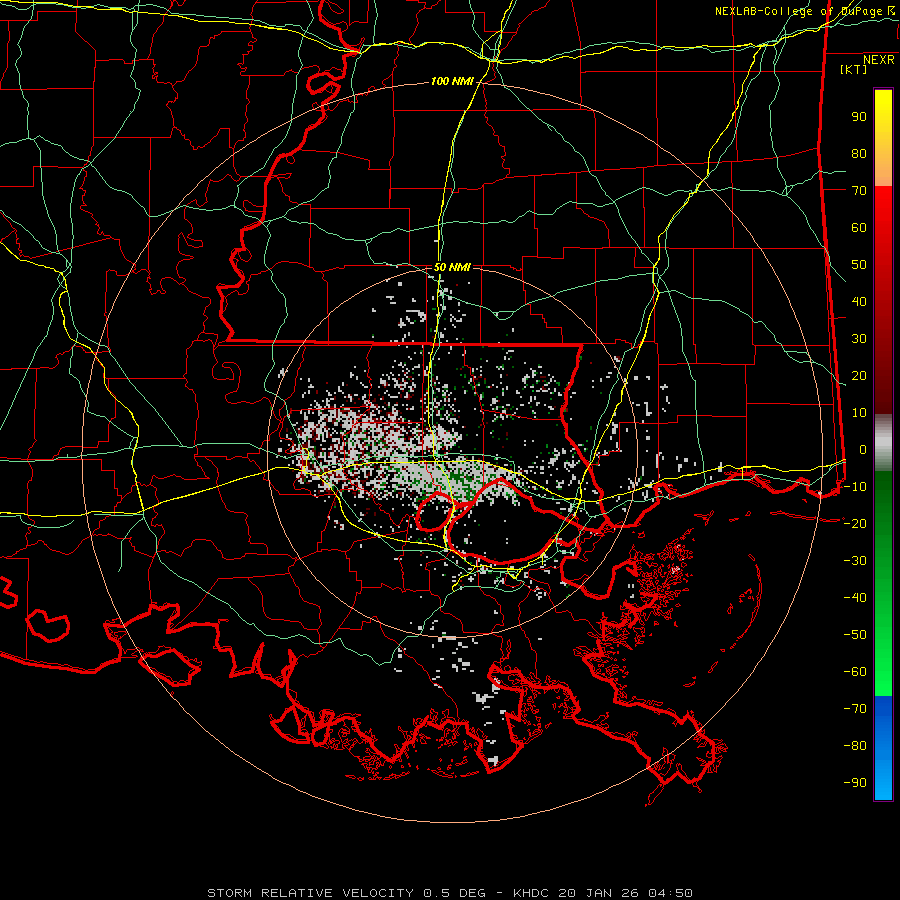
Task: Click the gray zero-velocity segment of color bar
Action: point(883,443)
